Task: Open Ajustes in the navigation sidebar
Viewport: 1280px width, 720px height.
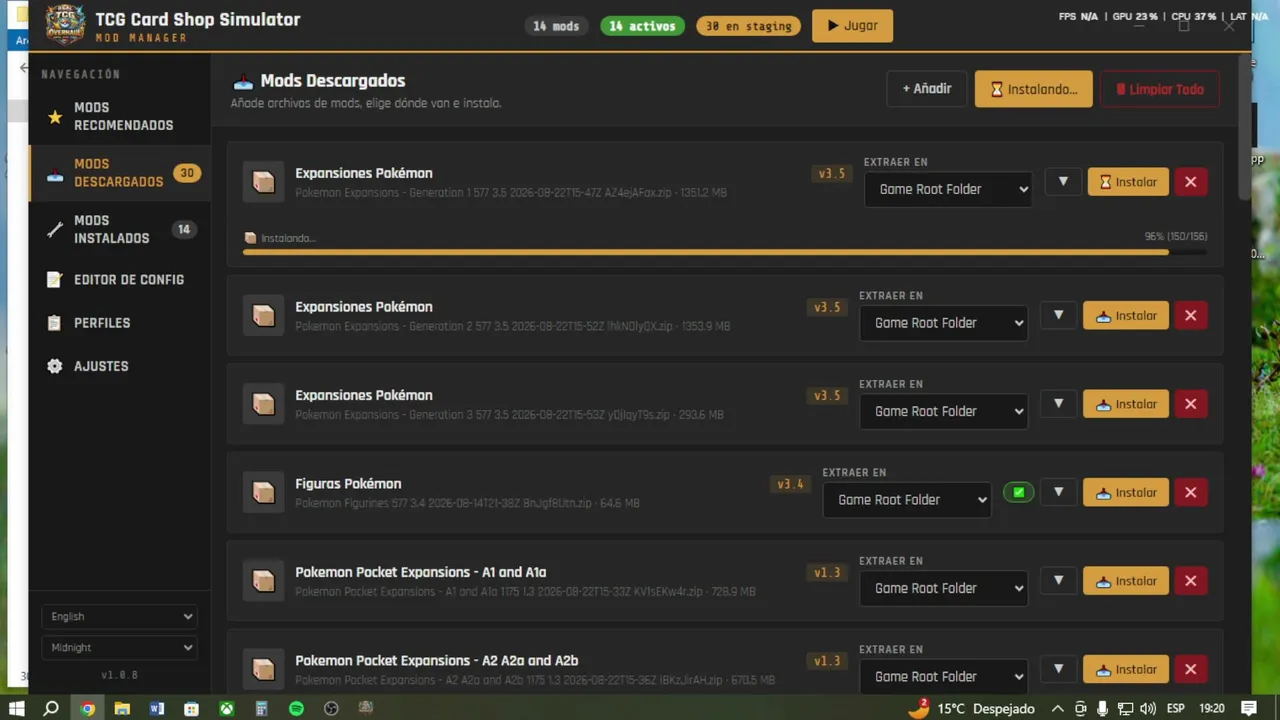Action: (120, 366)
